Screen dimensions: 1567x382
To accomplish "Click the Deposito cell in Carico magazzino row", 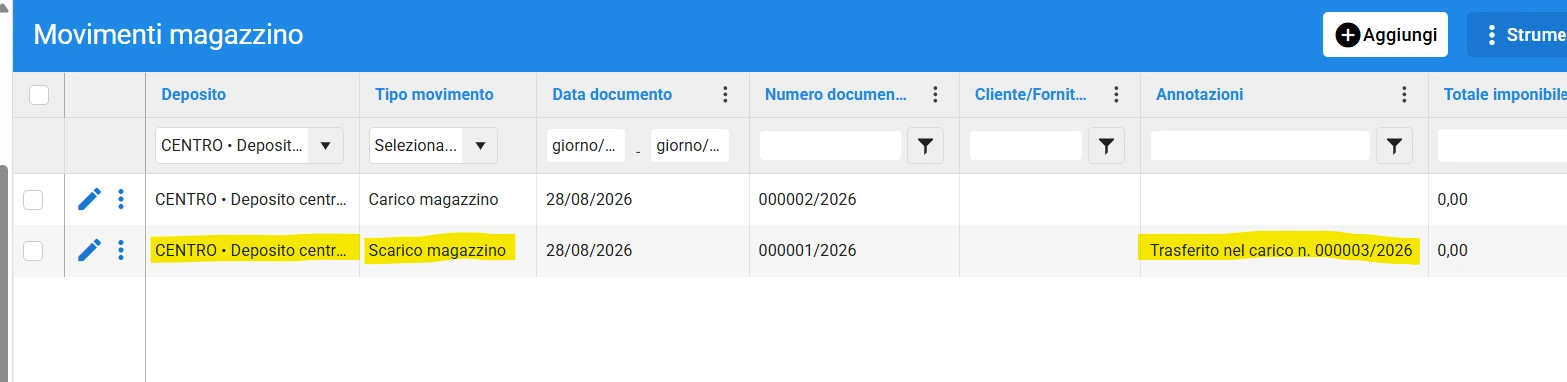I will pos(251,199).
